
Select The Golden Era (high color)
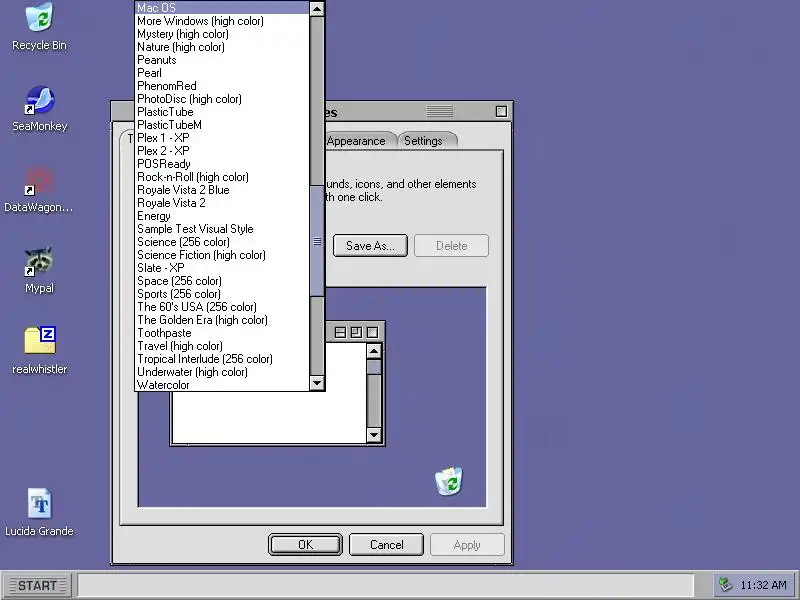pos(222,320)
